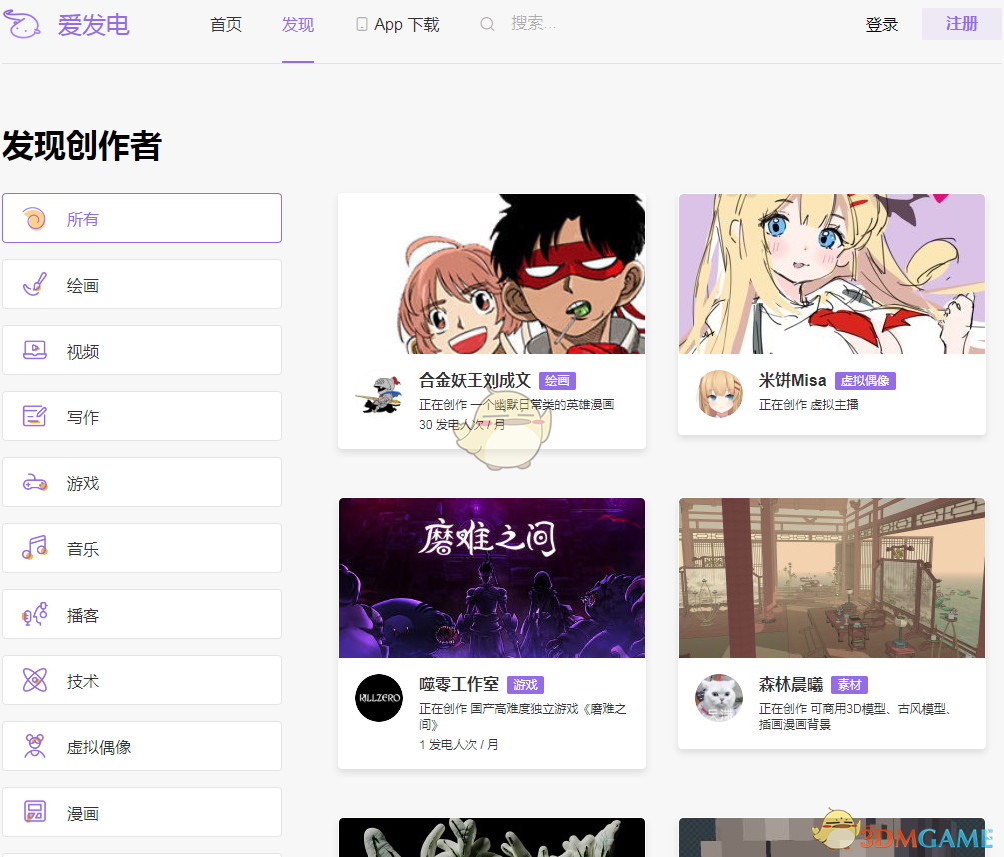Click the 注册 register button
This screenshot has height=857, width=1004.
(x=960, y=24)
